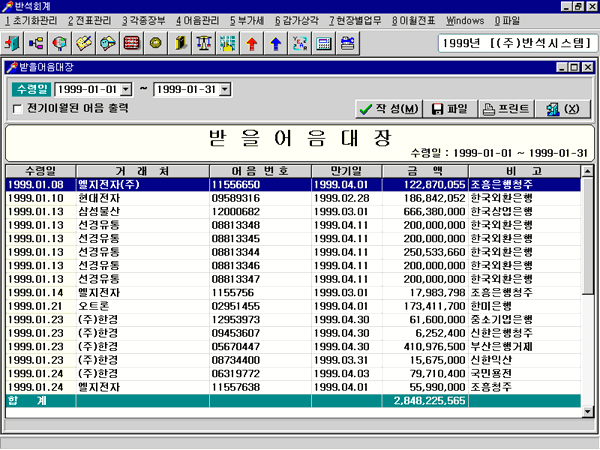This screenshot has width=600, height=450.
Task: Open the calculator toolbar icon
Action: (x=324, y=44)
